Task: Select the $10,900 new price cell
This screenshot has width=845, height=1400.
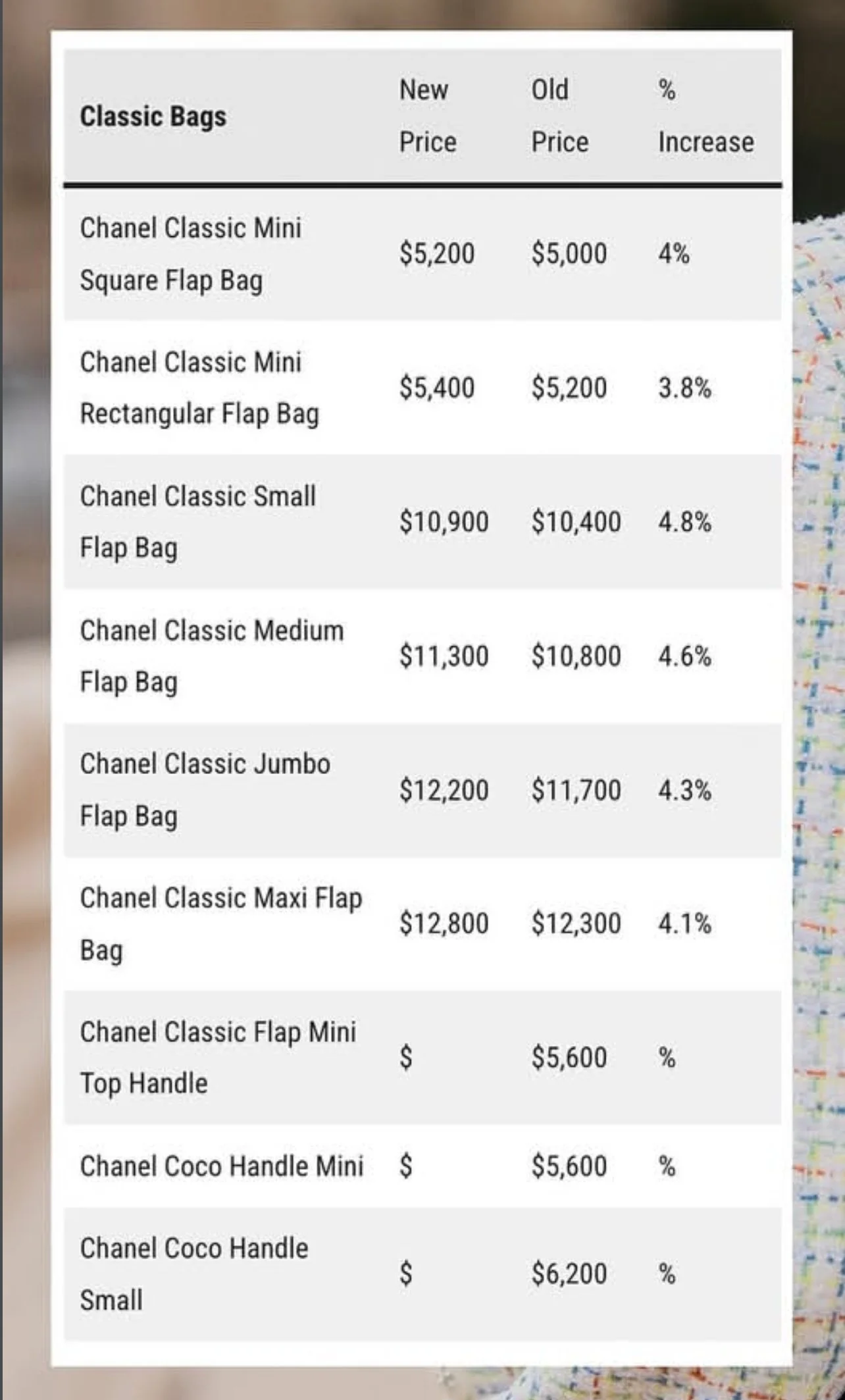Action: click(444, 522)
